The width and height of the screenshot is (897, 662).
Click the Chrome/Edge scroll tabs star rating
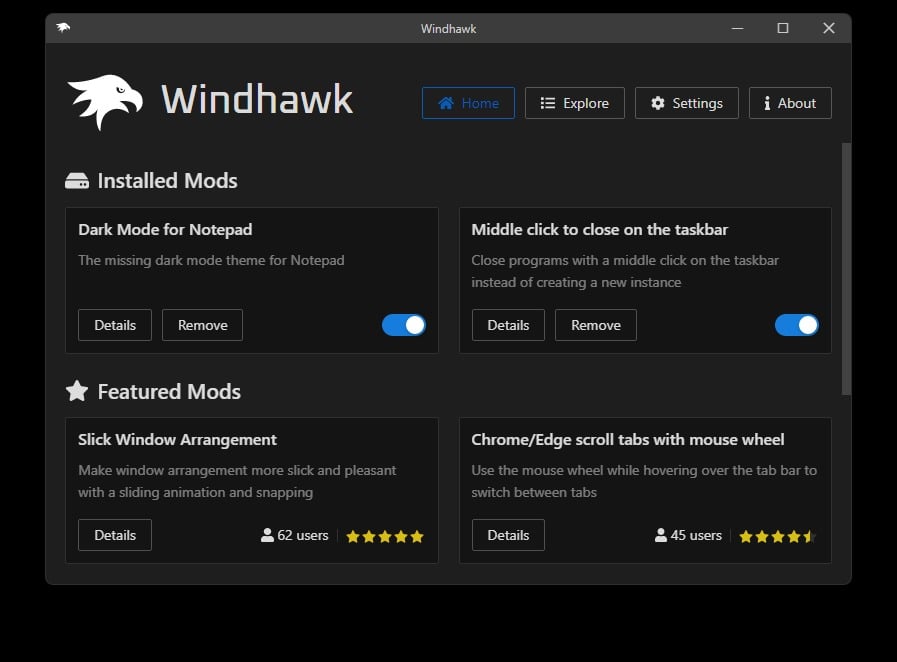tap(777, 536)
